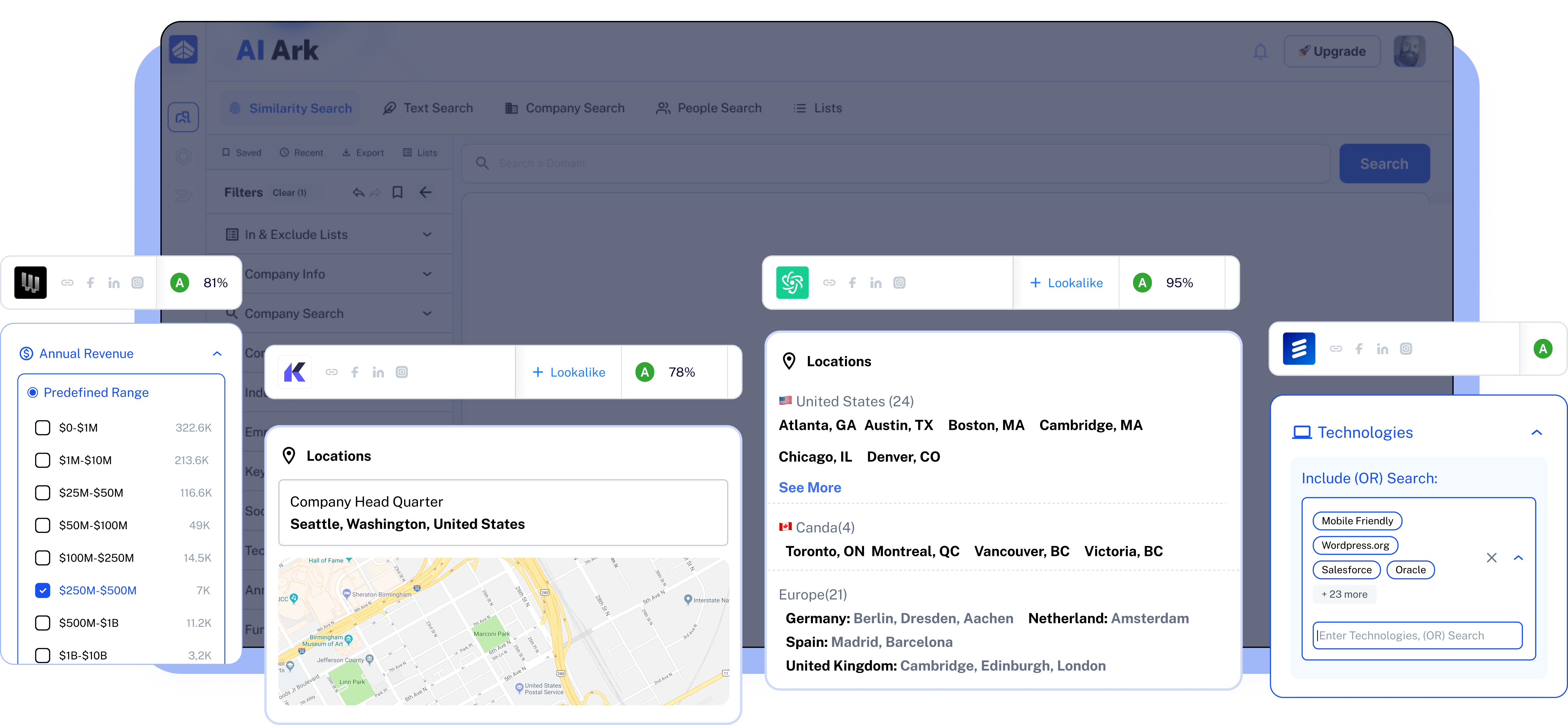Open website link on the 78% card
Screen dimensions: 1568x725
[x=332, y=373]
